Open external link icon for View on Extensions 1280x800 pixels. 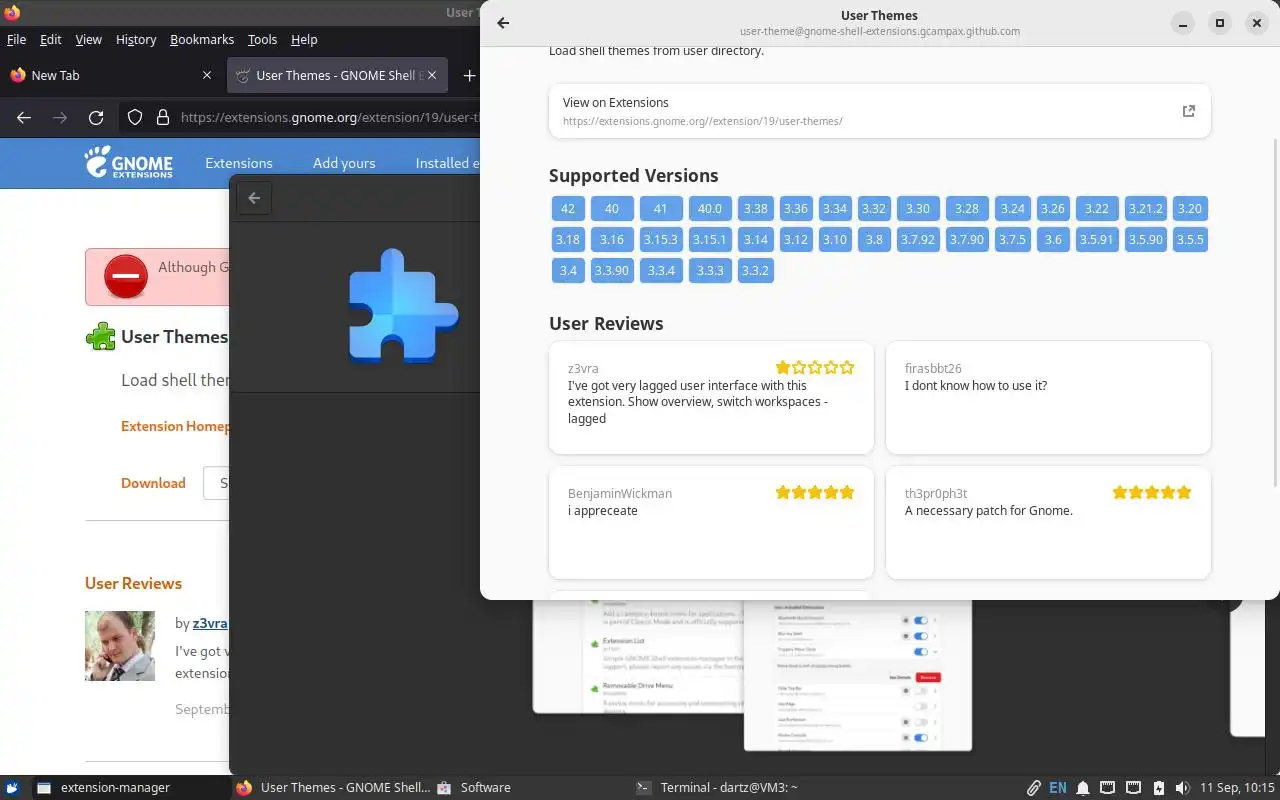1189,111
